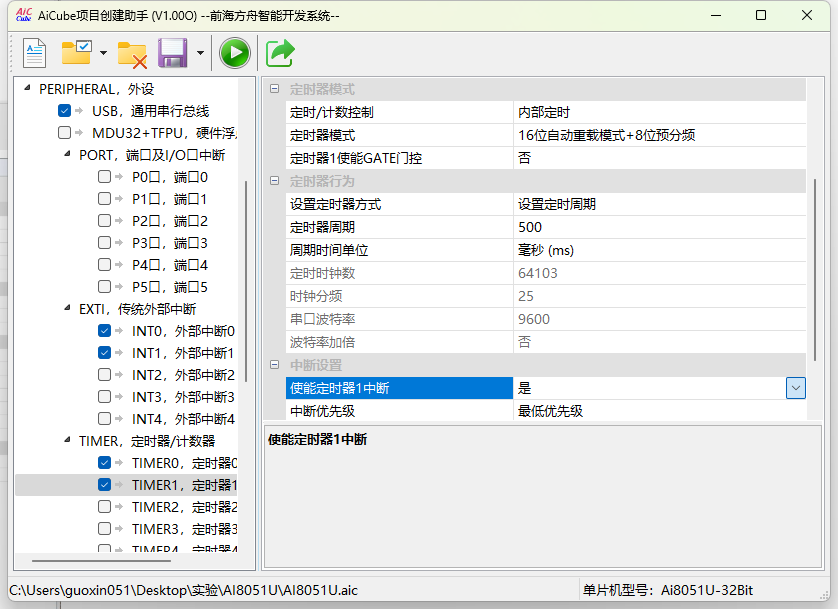Open dropdown for 使能定时器1中断 value
This screenshot has width=838, height=609.
point(796,388)
